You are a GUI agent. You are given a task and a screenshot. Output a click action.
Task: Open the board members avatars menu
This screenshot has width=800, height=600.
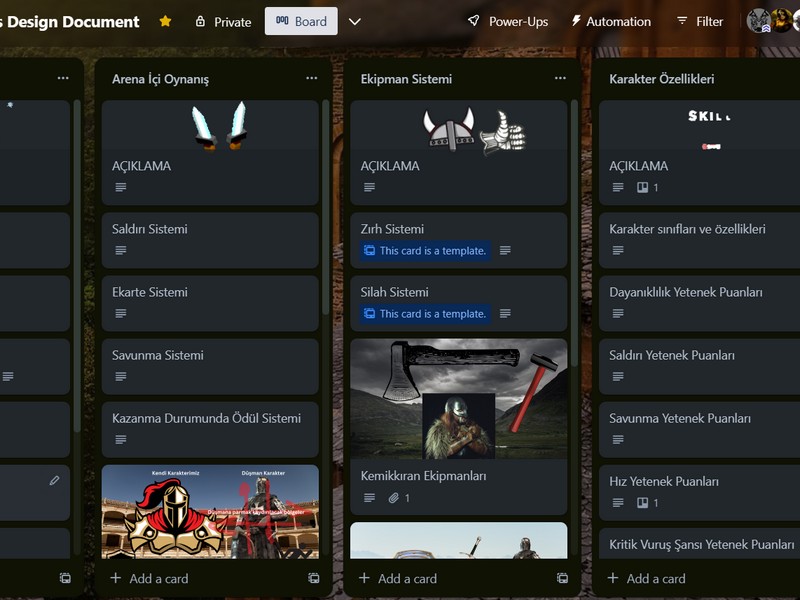point(765,20)
